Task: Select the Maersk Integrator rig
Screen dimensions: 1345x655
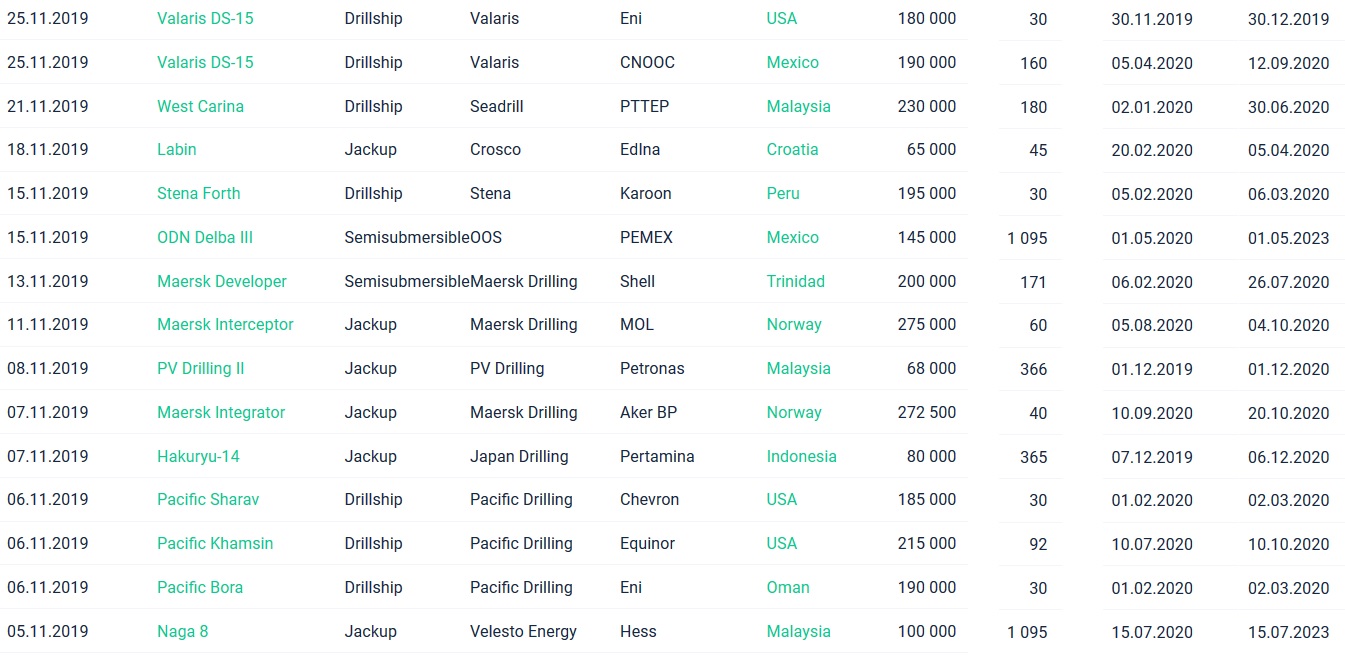Action: (x=220, y=412)
